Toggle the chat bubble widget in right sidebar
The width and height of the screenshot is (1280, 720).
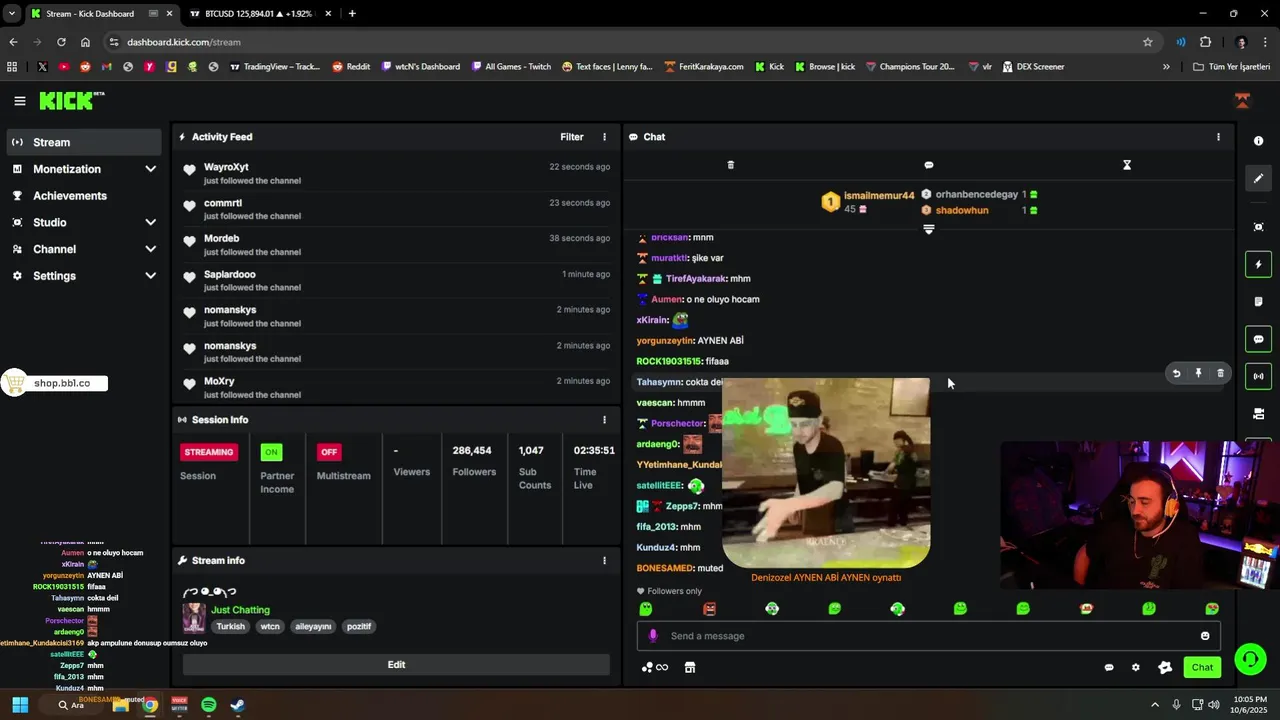[x=1259, y=339]
